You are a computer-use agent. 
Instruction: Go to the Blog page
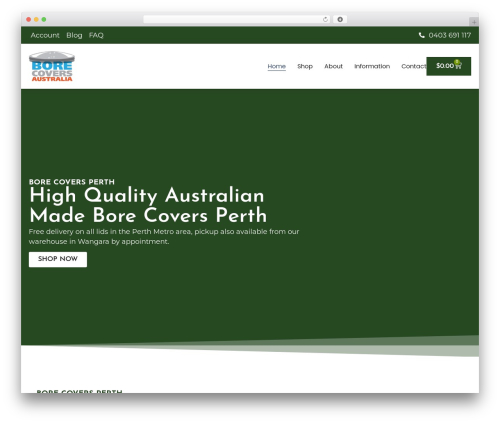click(x=74, y=35)
